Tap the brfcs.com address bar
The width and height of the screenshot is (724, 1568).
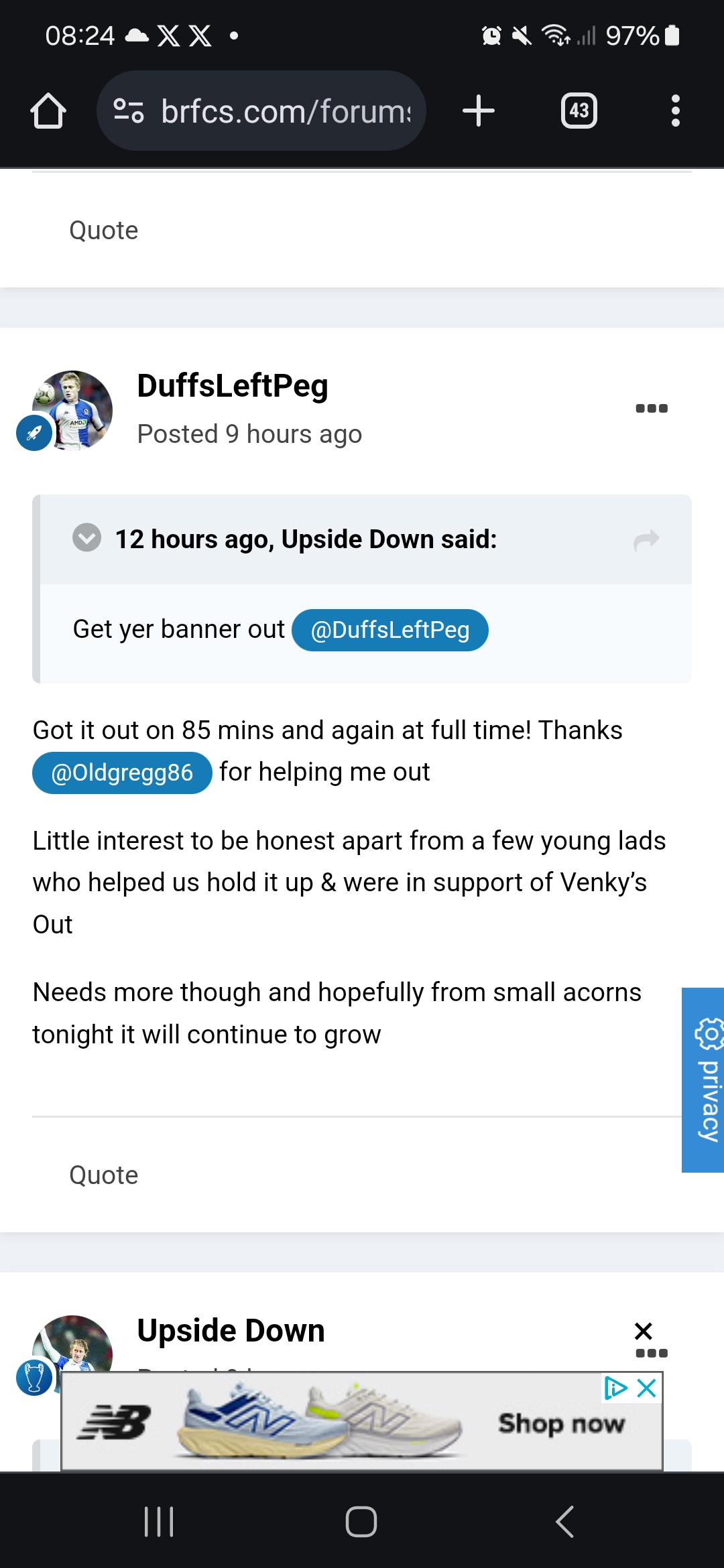(x=285, y=111)
